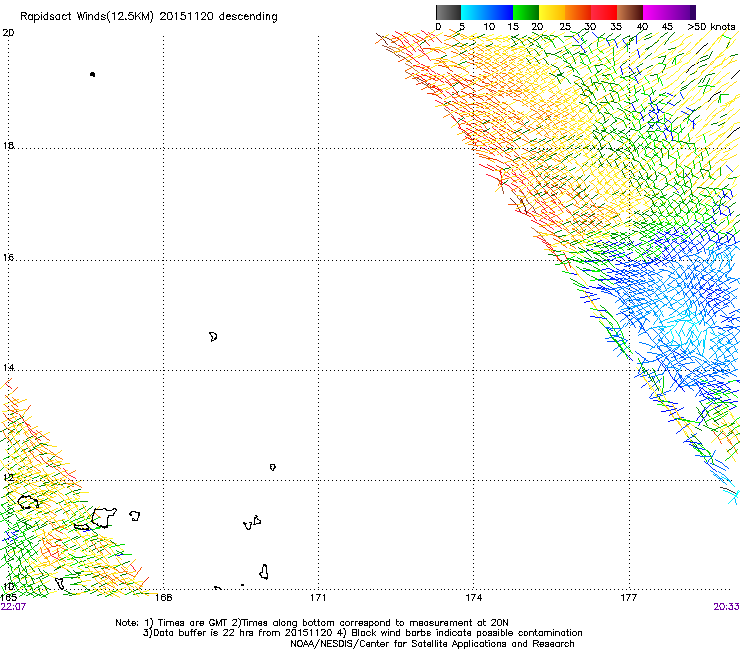740x650 pixels.
Task: Click the longitude label '171'
Action: [318, 598]
